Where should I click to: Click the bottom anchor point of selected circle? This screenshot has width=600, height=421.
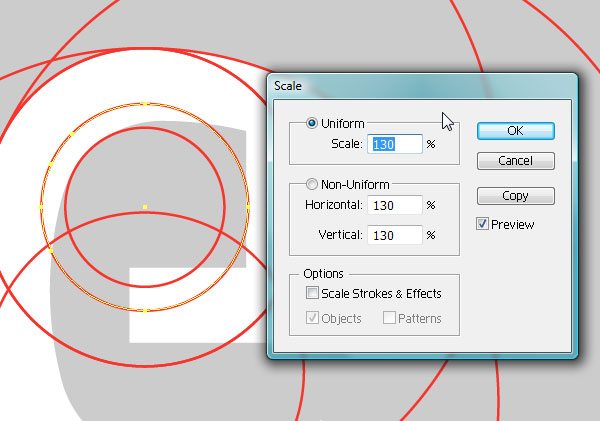(x=145, y=311)
